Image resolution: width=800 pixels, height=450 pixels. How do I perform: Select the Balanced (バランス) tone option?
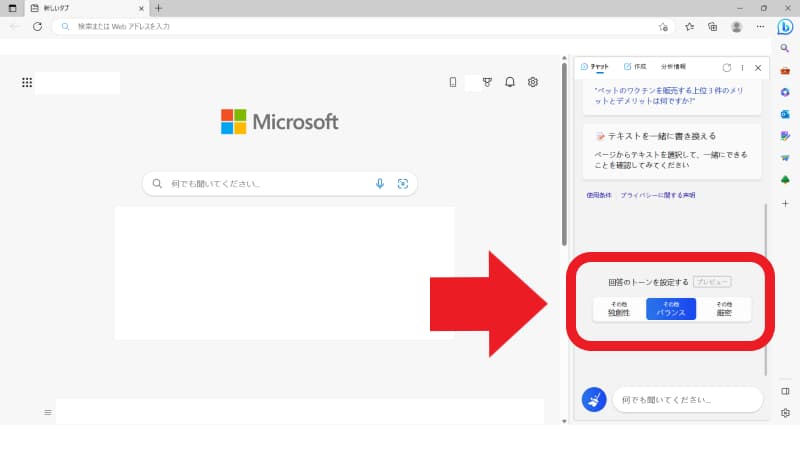671,309
